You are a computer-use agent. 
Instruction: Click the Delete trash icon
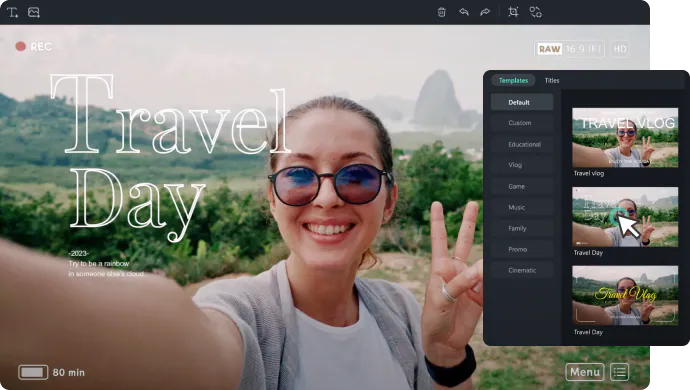pyautogui.click(x=442, y=12)
